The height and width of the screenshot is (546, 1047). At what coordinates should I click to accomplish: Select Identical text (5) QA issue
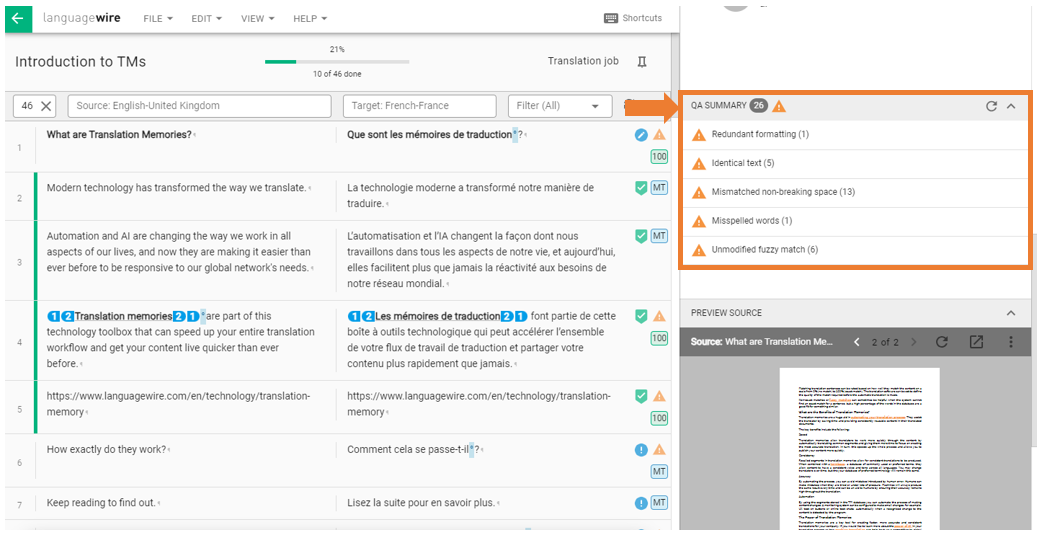(855, 164)
